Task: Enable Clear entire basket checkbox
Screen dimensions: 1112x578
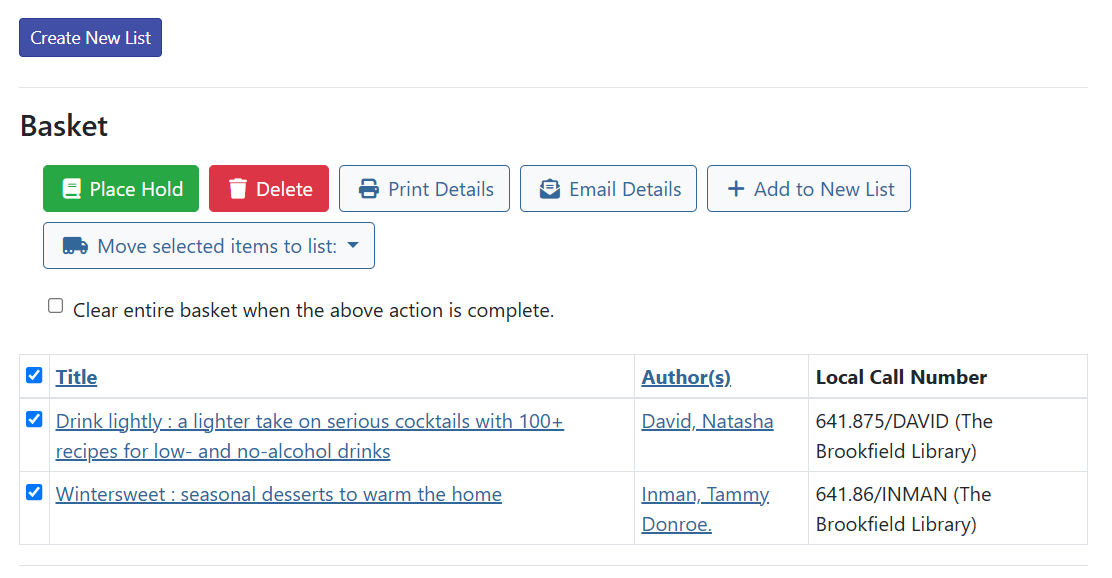Action: coord(56,306)
